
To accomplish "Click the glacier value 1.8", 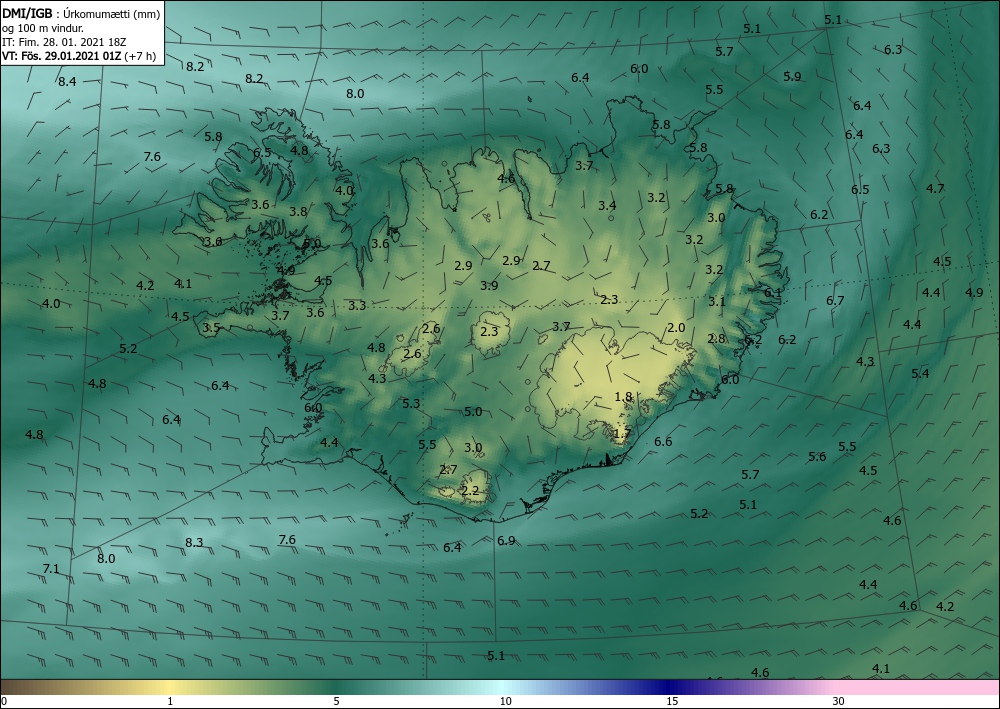I will [x=623, y=397].
